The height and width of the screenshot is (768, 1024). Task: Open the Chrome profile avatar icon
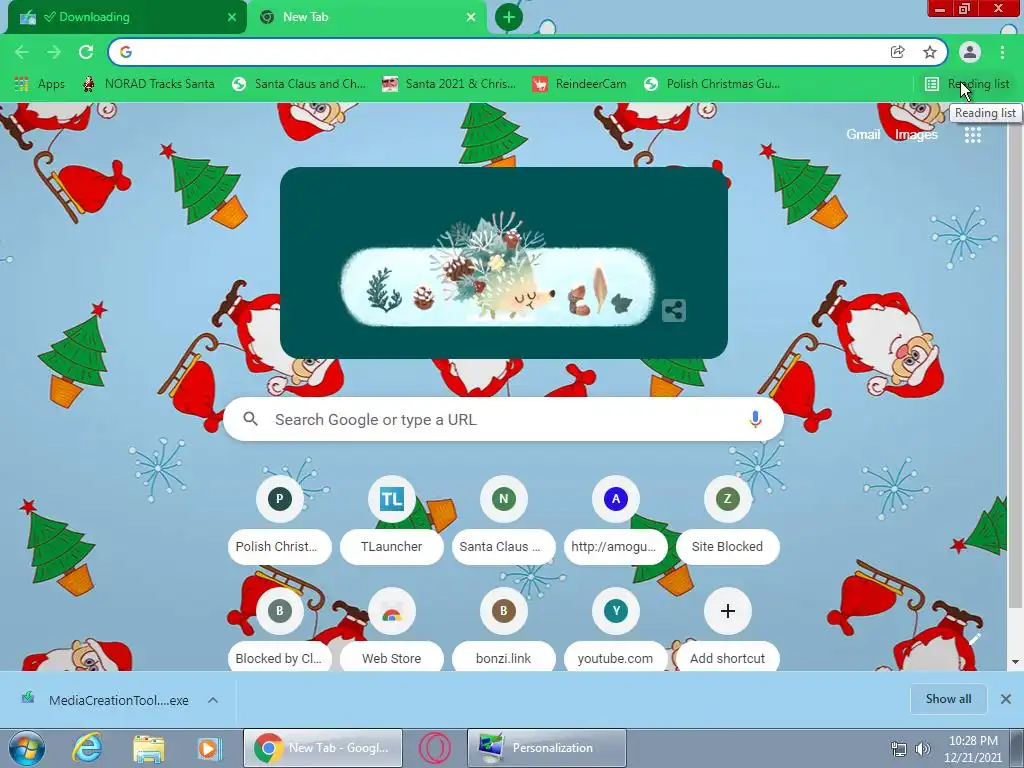click(970, 52)
